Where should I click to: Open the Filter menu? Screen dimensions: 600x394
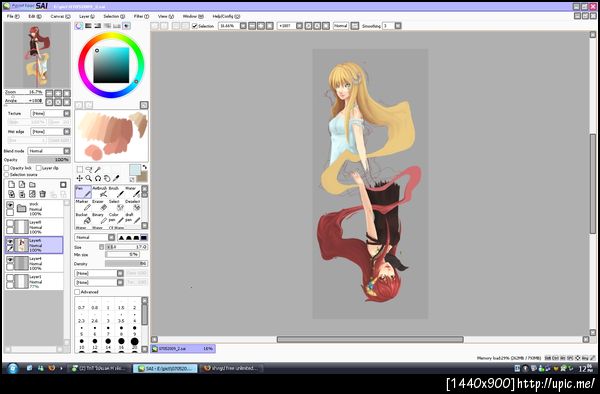141,16
